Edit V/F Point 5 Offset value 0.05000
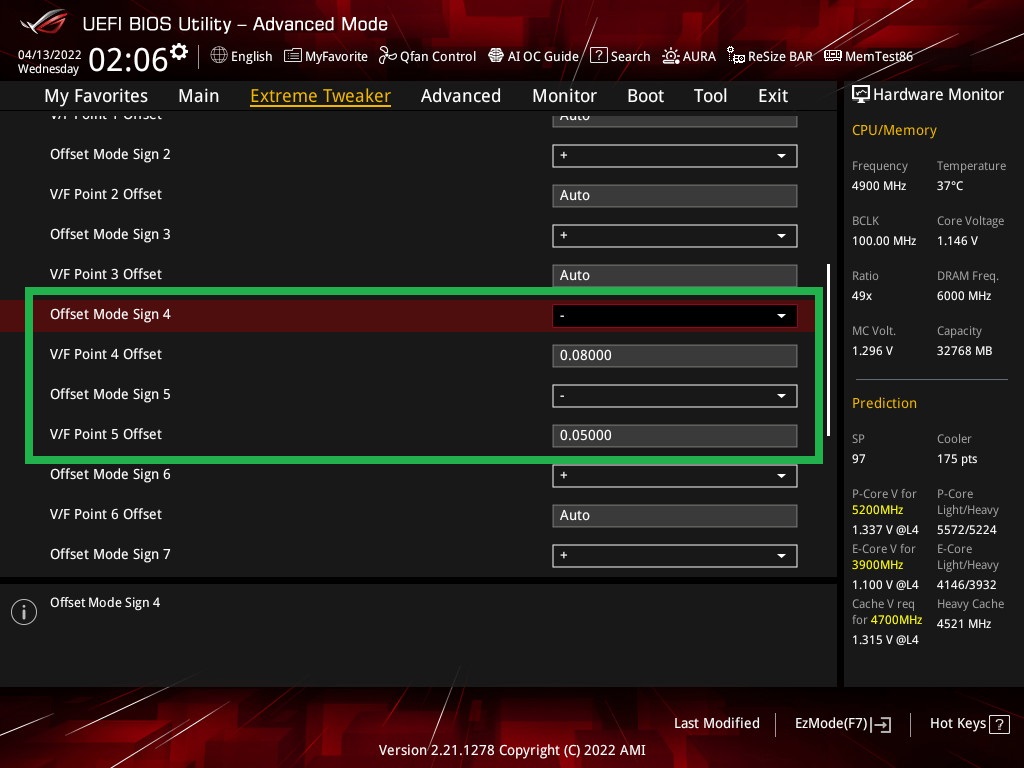1024x768 pixels. (675, 436)
